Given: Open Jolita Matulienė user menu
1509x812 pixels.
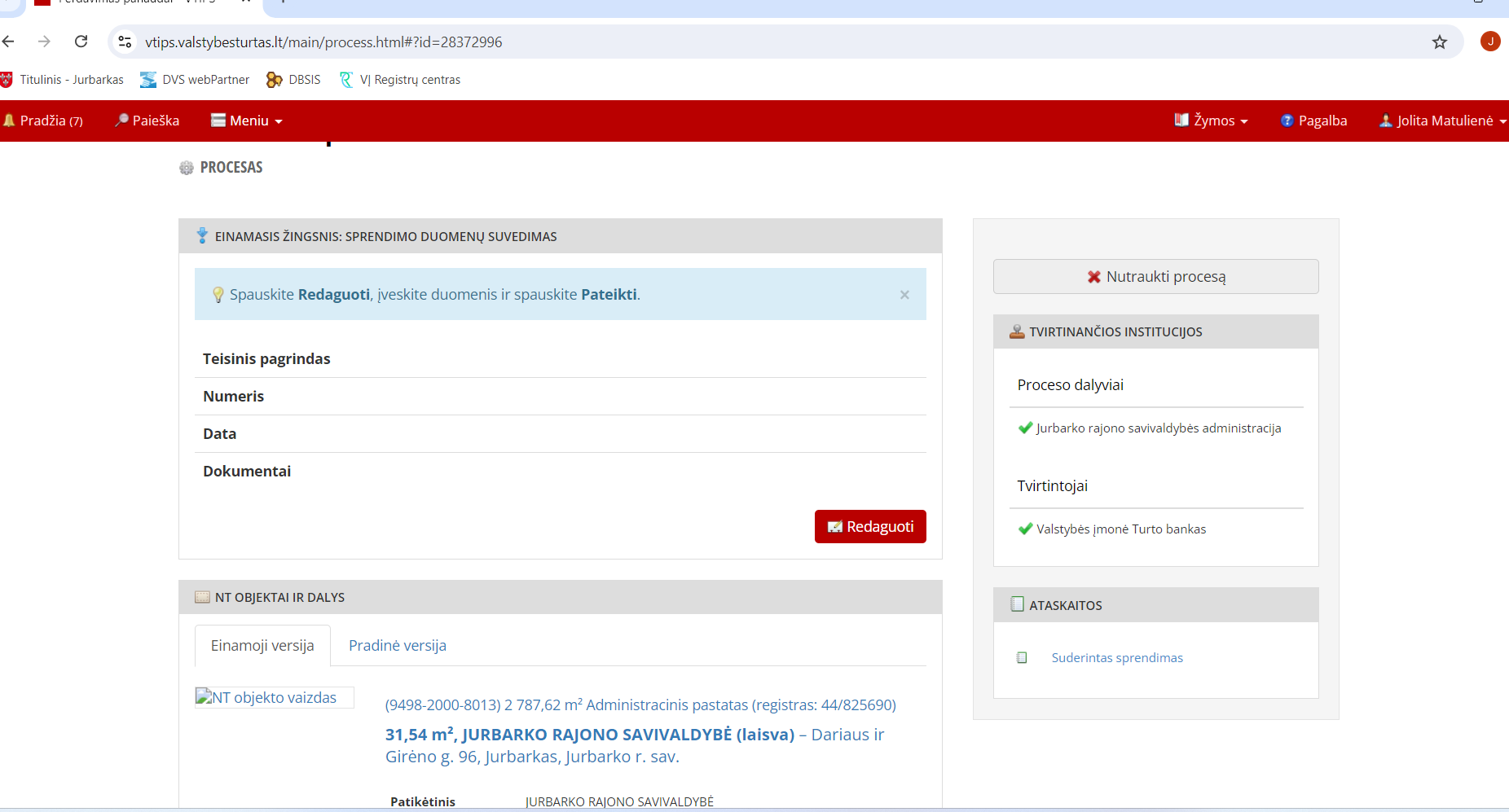Looking at the screenshot, I should 1442,121.
